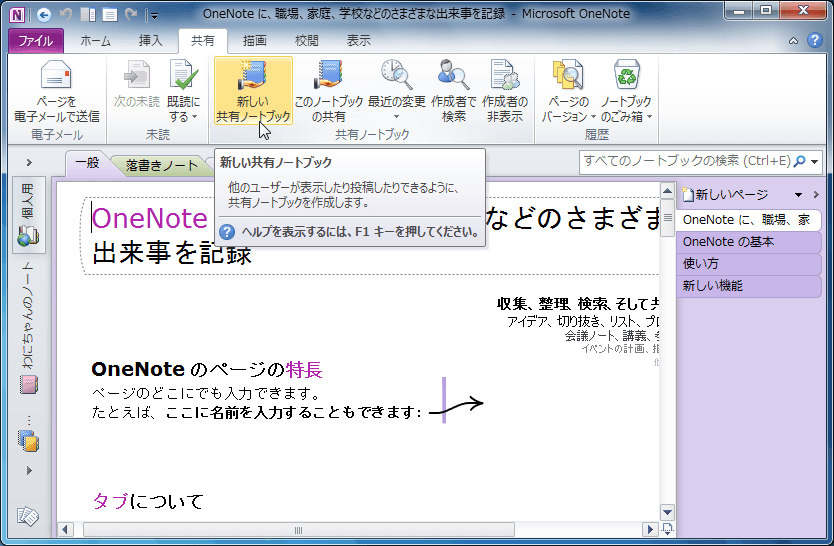
Task: Click the Undo button in quick access toolbar
Action: pos(65,14)
